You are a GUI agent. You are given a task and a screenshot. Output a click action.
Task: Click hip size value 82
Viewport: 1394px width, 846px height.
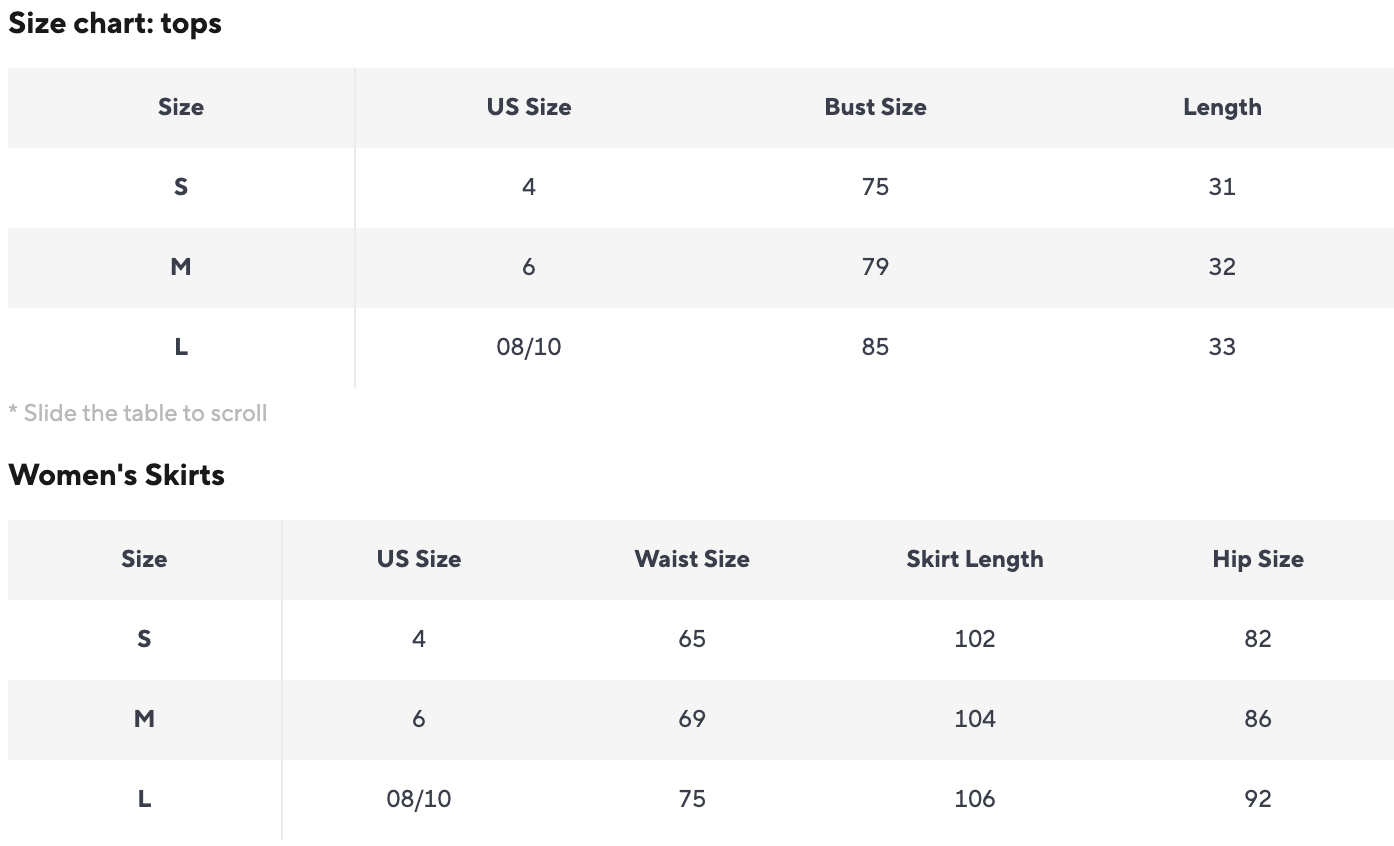tap(1257, 639)
